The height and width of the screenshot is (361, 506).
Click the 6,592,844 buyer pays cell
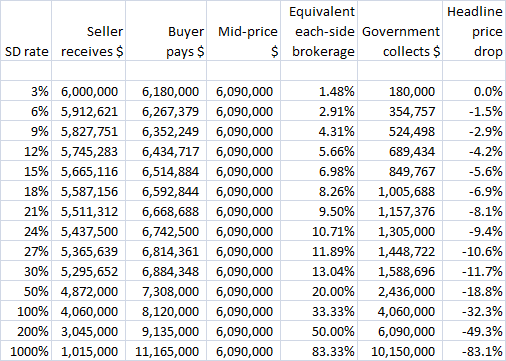tap(166, 191)
